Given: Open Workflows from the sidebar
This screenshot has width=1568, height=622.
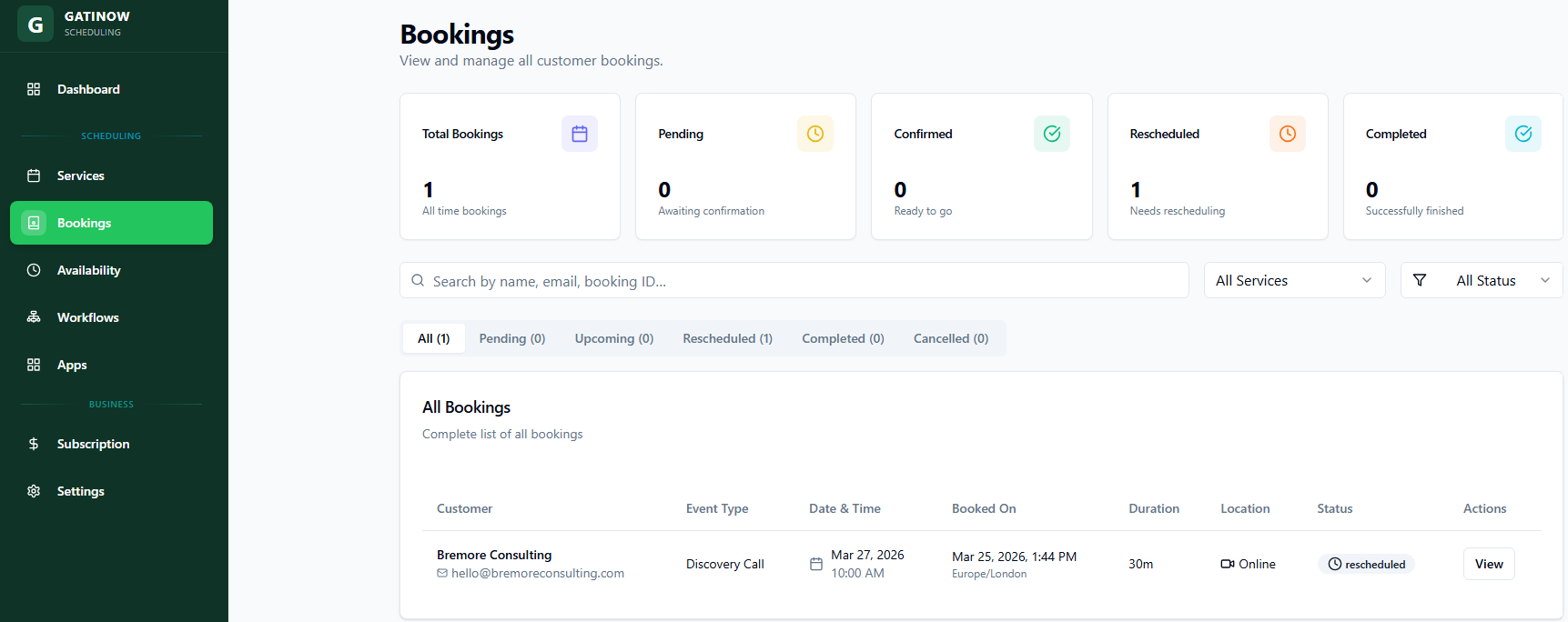Looking at the screenshot, I should tap(111, 317).
